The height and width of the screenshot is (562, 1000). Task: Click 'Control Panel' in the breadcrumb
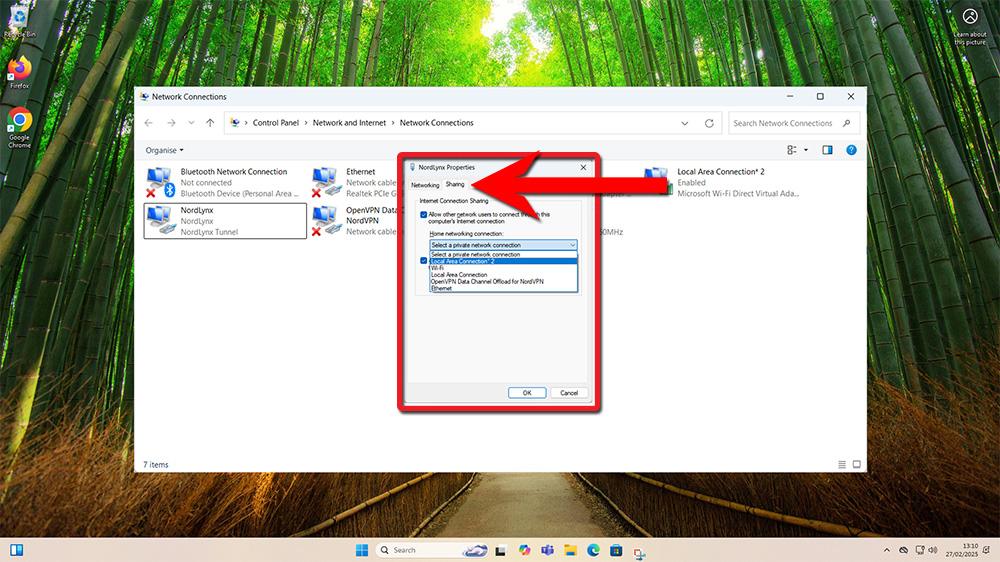point(276,123)
